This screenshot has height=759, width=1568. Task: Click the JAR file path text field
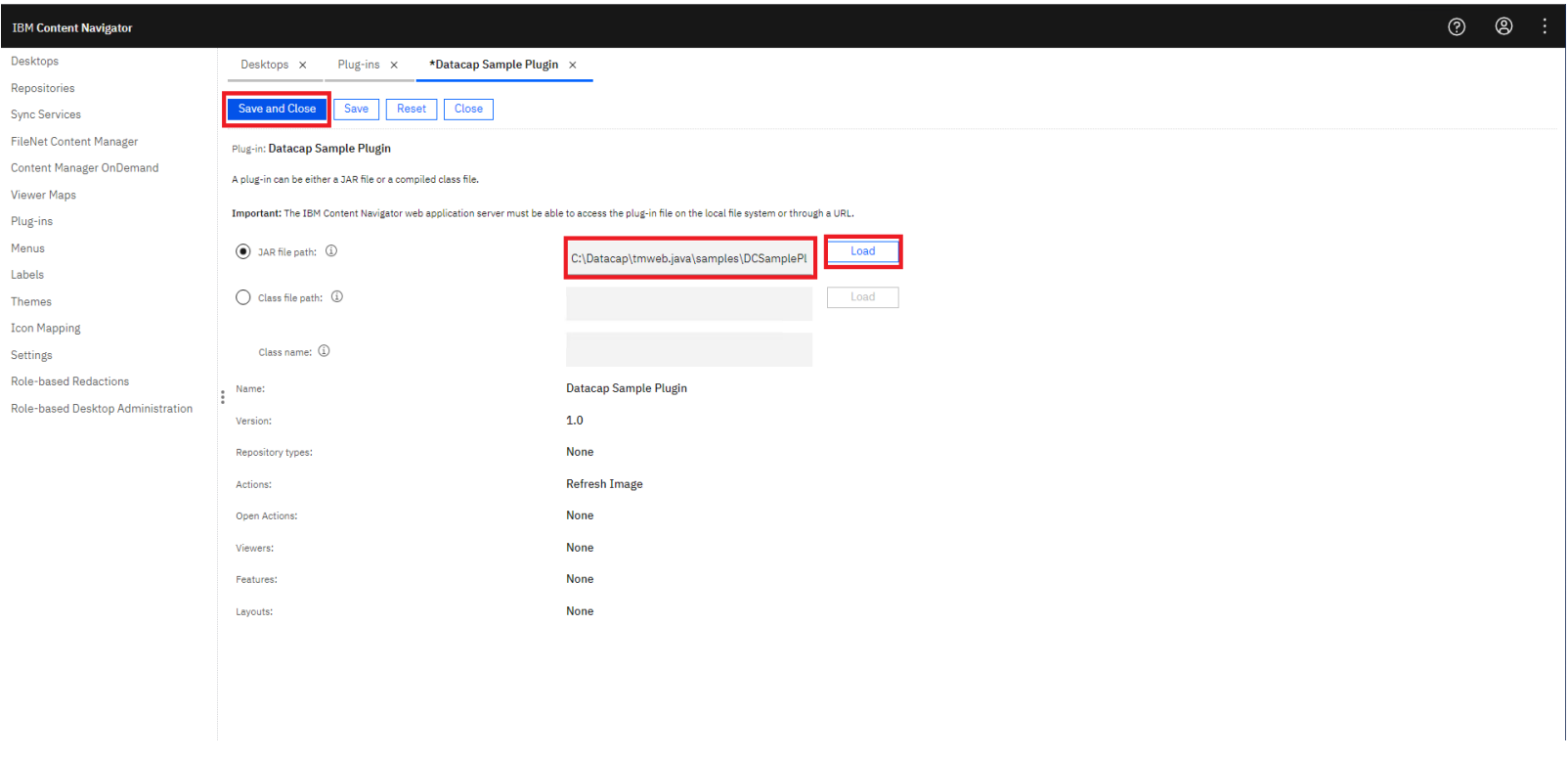tap(689, 258)
